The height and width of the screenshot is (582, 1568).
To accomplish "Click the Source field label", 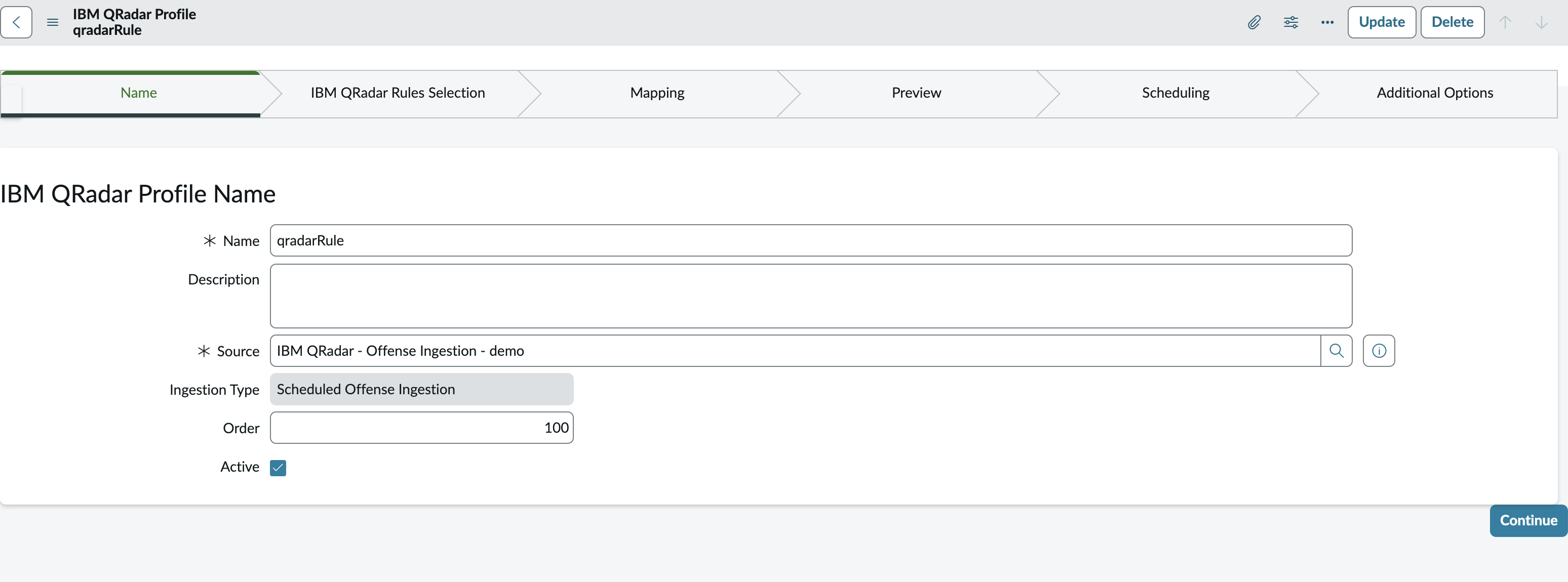I will click(x=238, y=352).
